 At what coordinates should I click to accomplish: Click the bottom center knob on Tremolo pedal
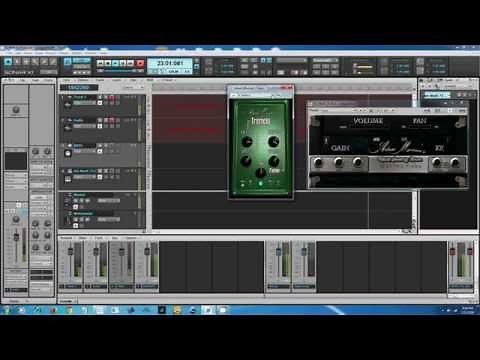[261, 172]
